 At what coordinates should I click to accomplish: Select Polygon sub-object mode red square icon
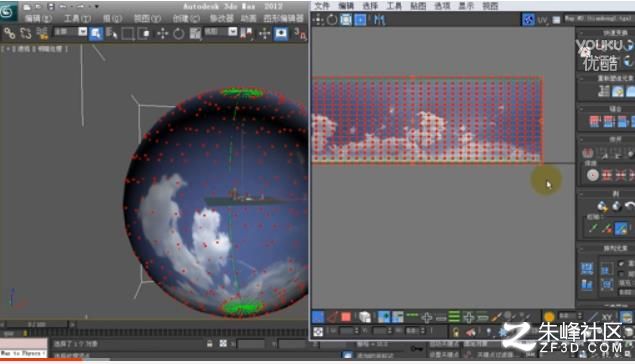(x=345, y=317)
